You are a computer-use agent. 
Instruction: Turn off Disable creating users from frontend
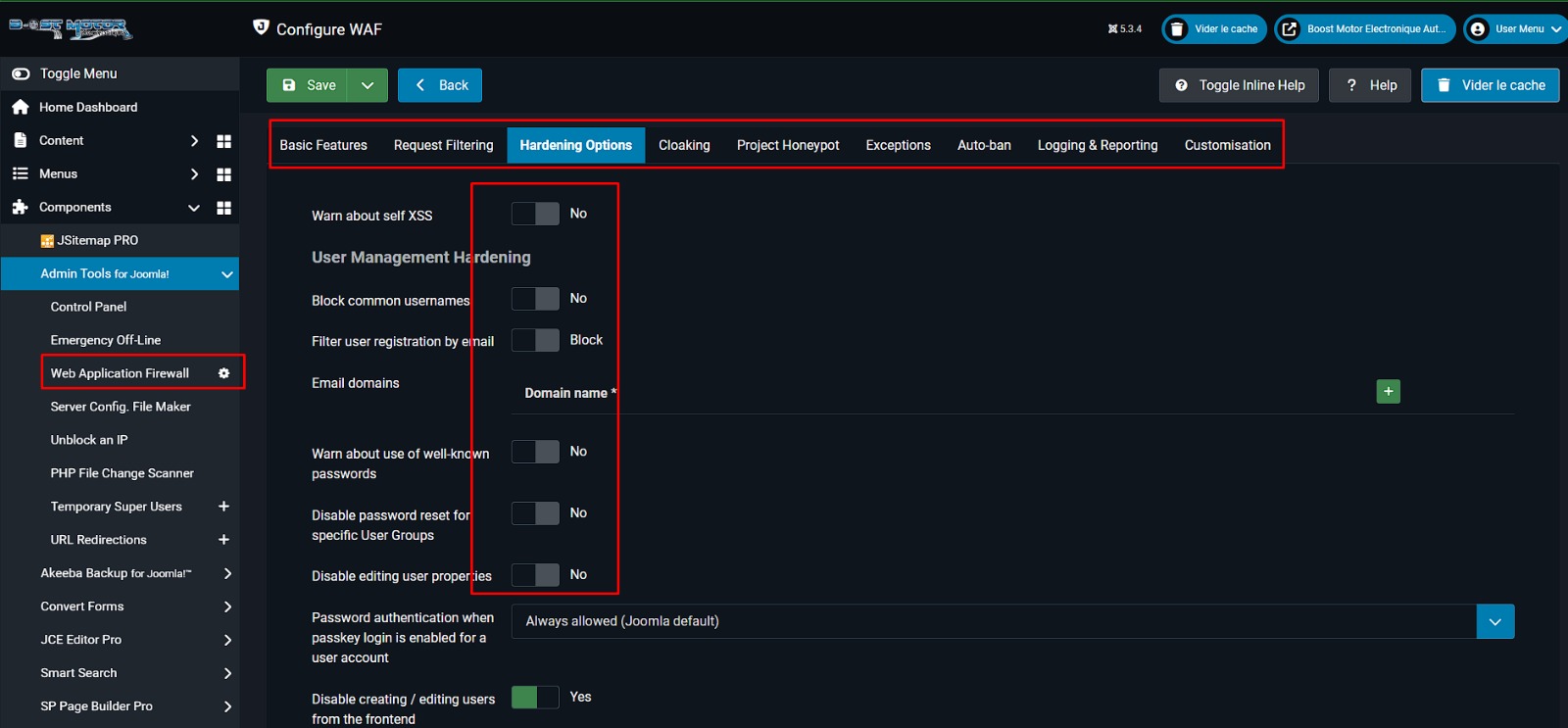(x=535, y=698)
